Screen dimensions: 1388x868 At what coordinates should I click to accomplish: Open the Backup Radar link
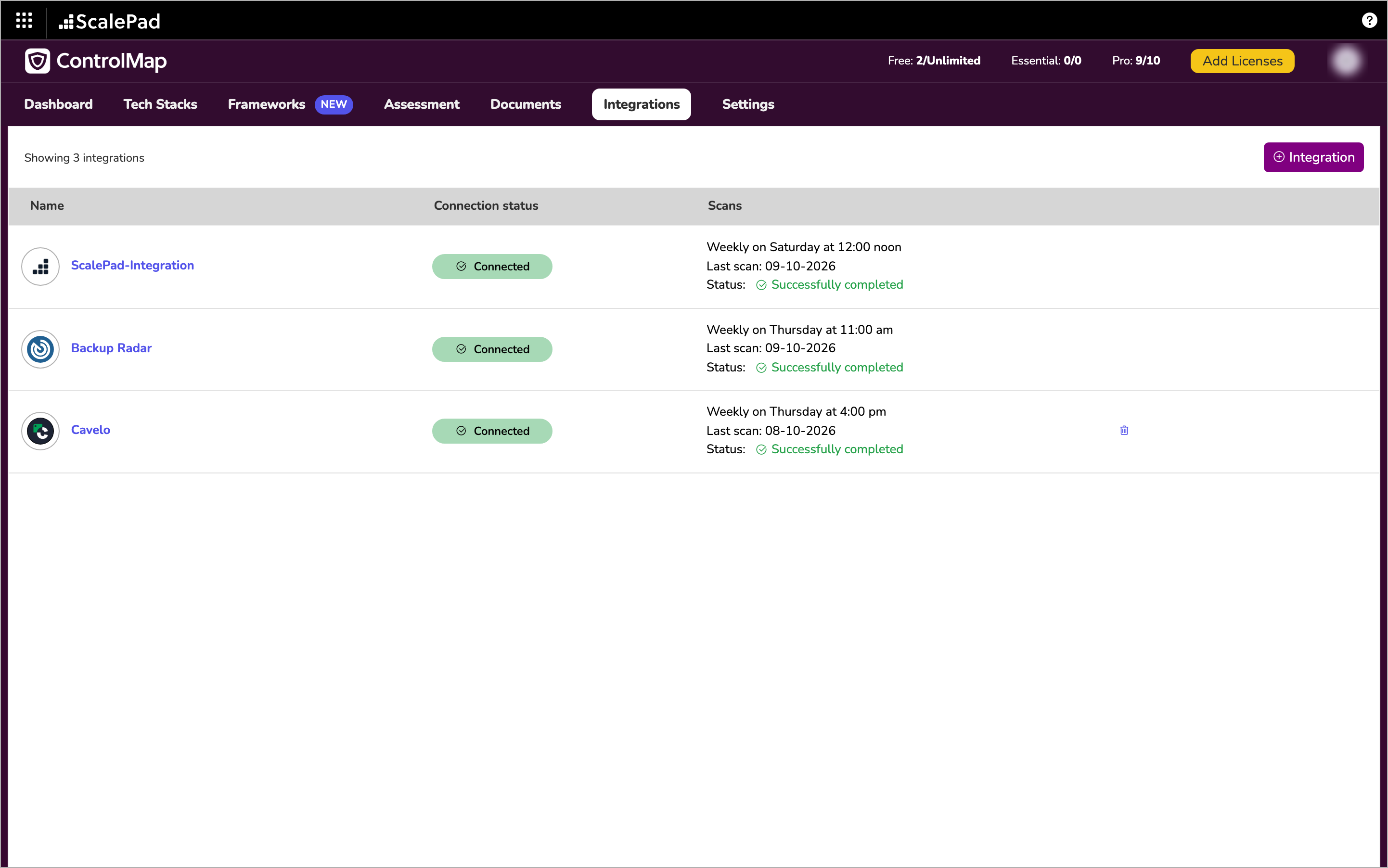tap(111, 348)
